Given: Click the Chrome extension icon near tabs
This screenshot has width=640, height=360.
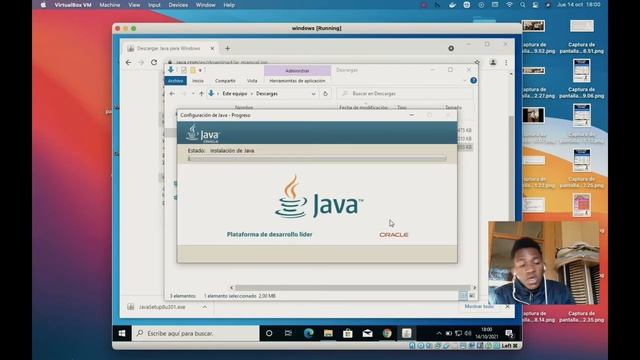Looking at the screenshot, I should tap(451, 48).
